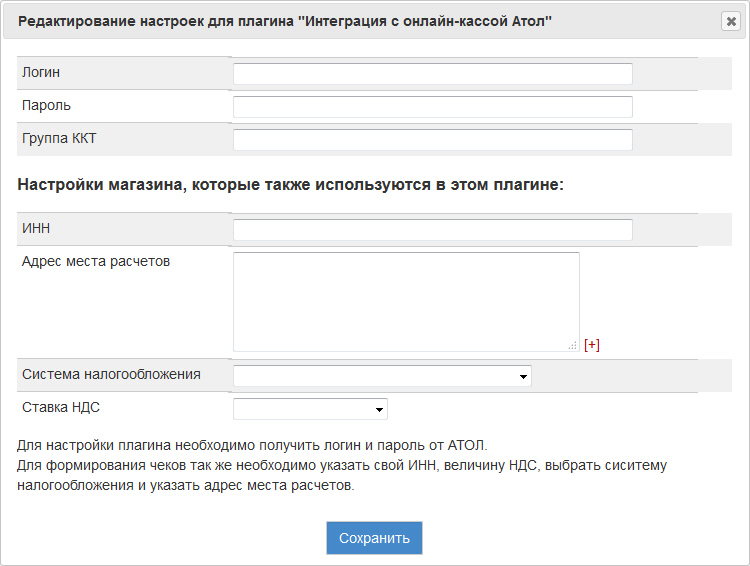Click the red [+] expand icon
This screenshot has height=566, width=750.
click(x=592, y=345)
